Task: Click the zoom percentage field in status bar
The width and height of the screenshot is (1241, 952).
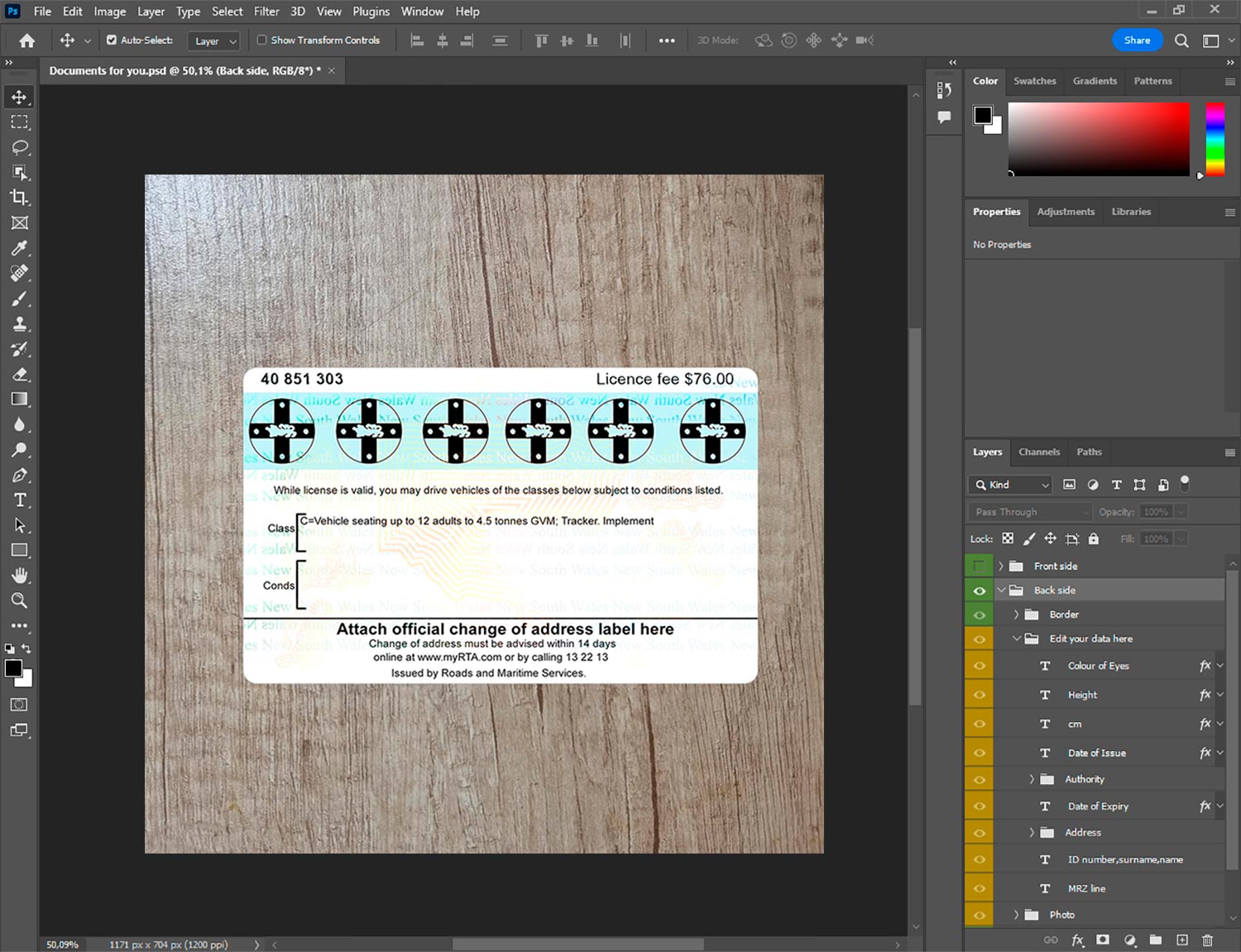Action: [x=63, y=945]
